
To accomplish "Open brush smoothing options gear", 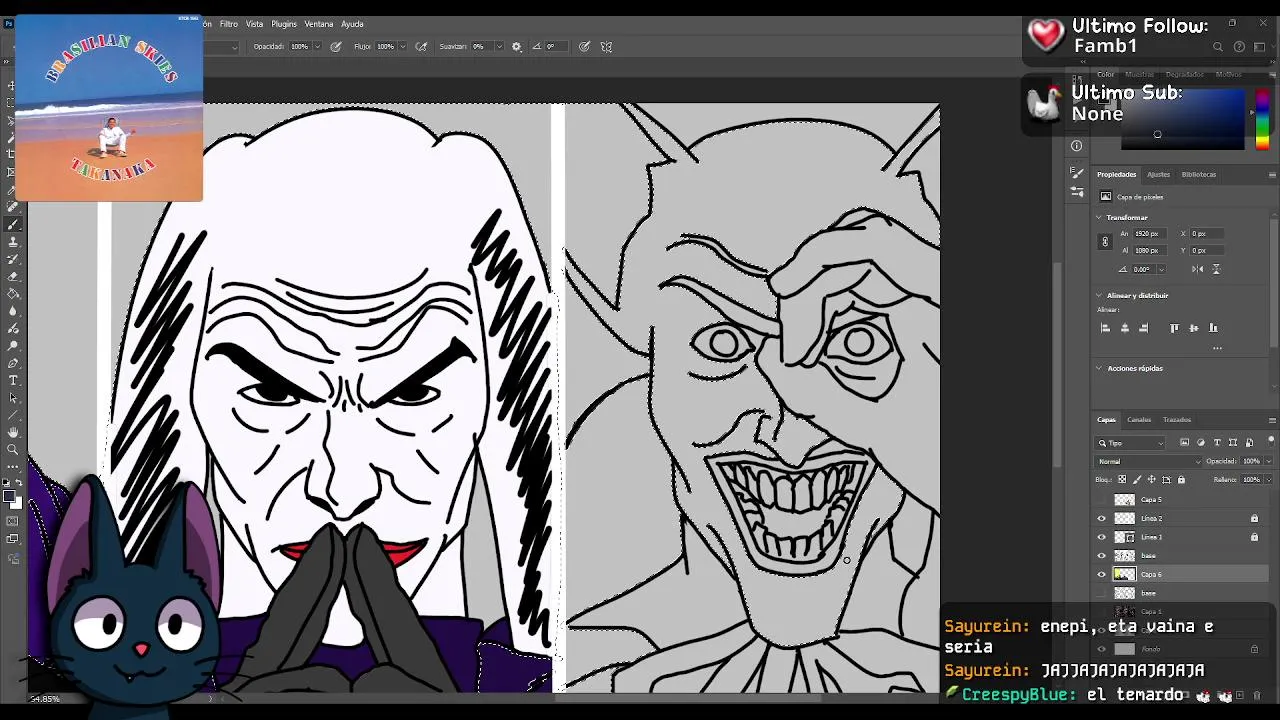I will (x=516, y=46).
